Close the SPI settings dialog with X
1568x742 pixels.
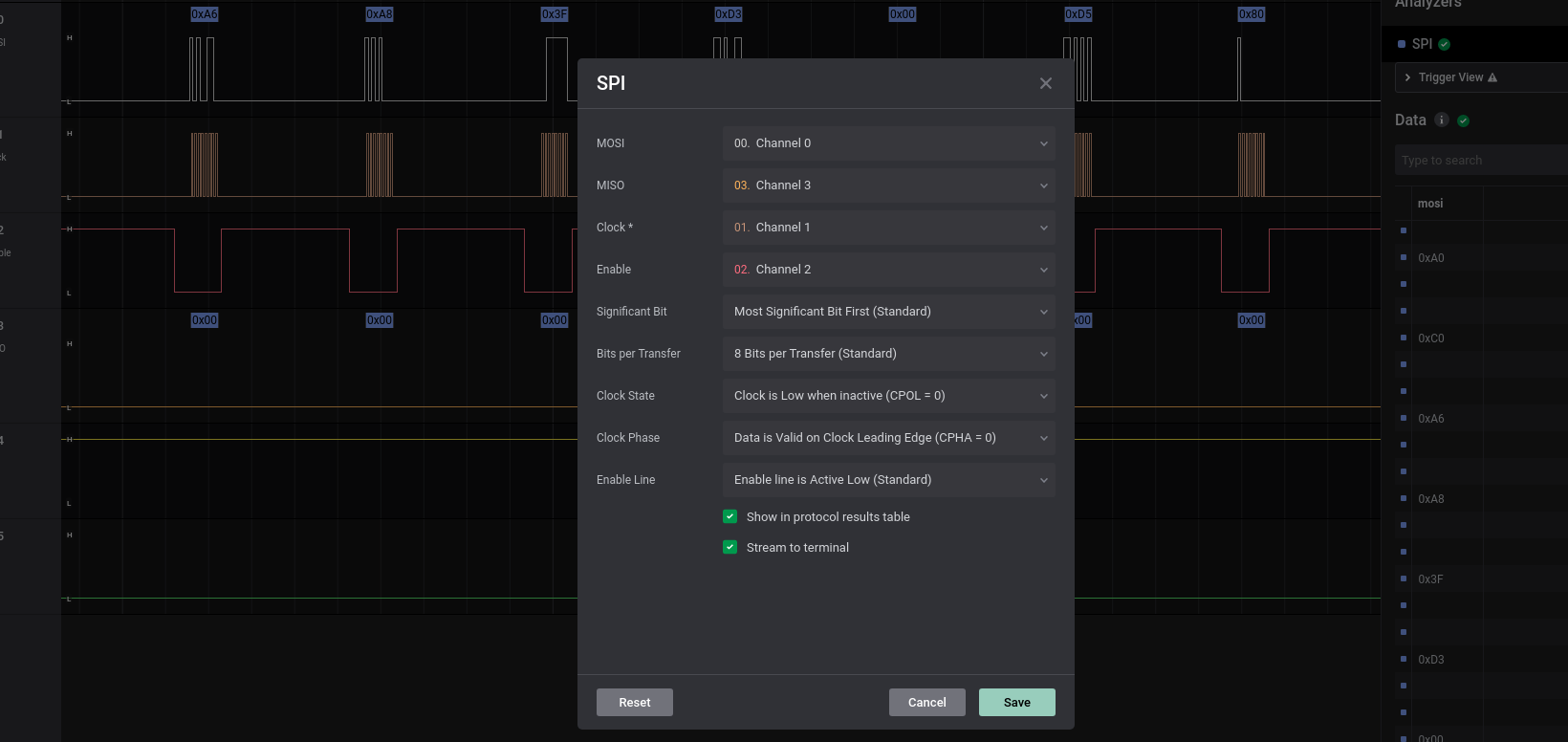1045,83
